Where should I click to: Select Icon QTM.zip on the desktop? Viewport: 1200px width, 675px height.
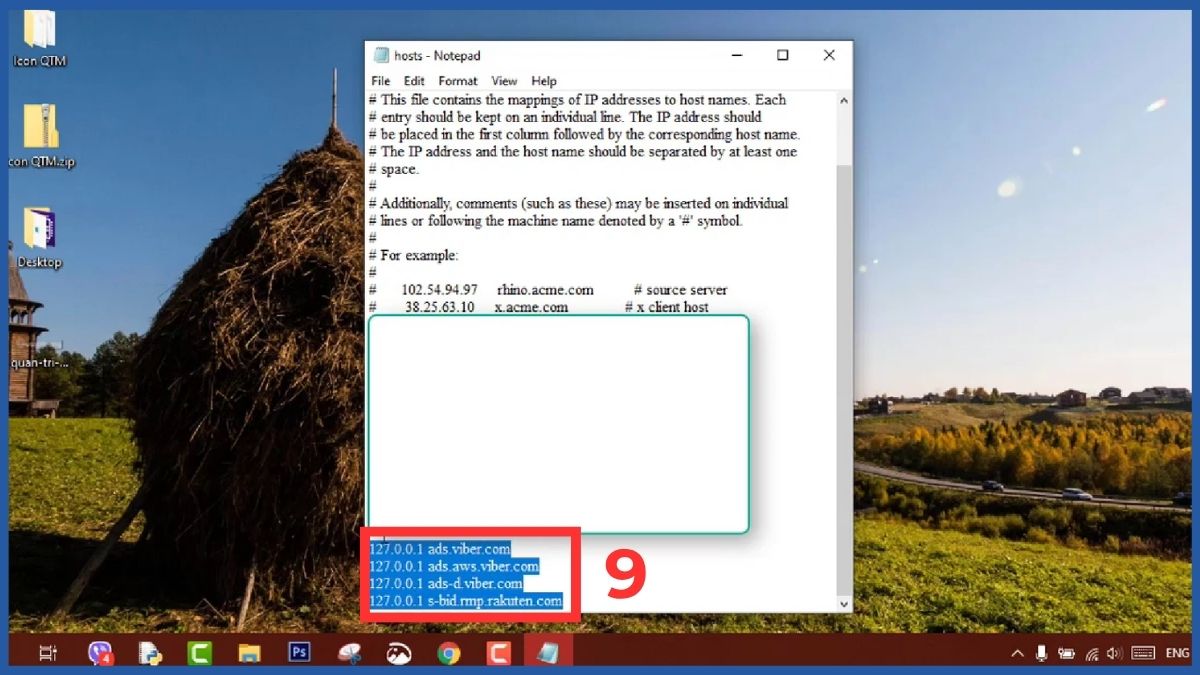coord(40,125)
